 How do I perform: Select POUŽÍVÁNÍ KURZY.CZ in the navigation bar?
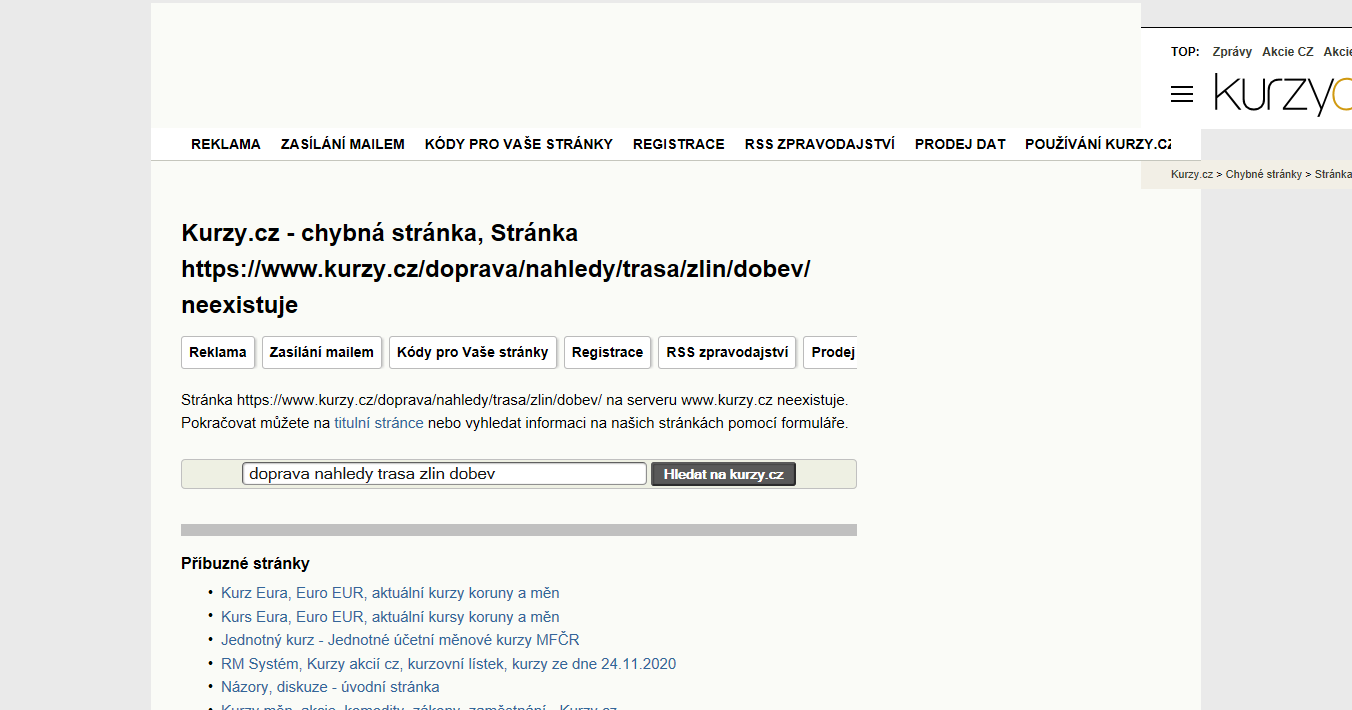click(1098, 144)
